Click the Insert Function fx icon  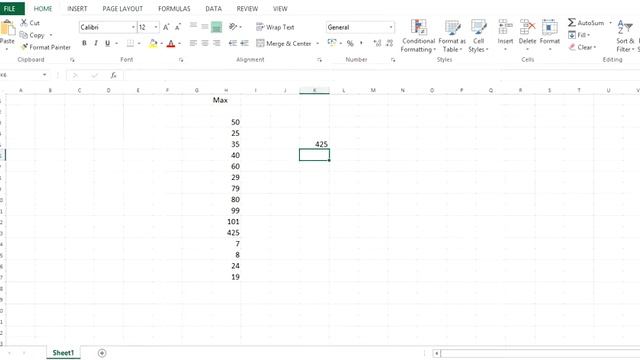coord(113,75)
